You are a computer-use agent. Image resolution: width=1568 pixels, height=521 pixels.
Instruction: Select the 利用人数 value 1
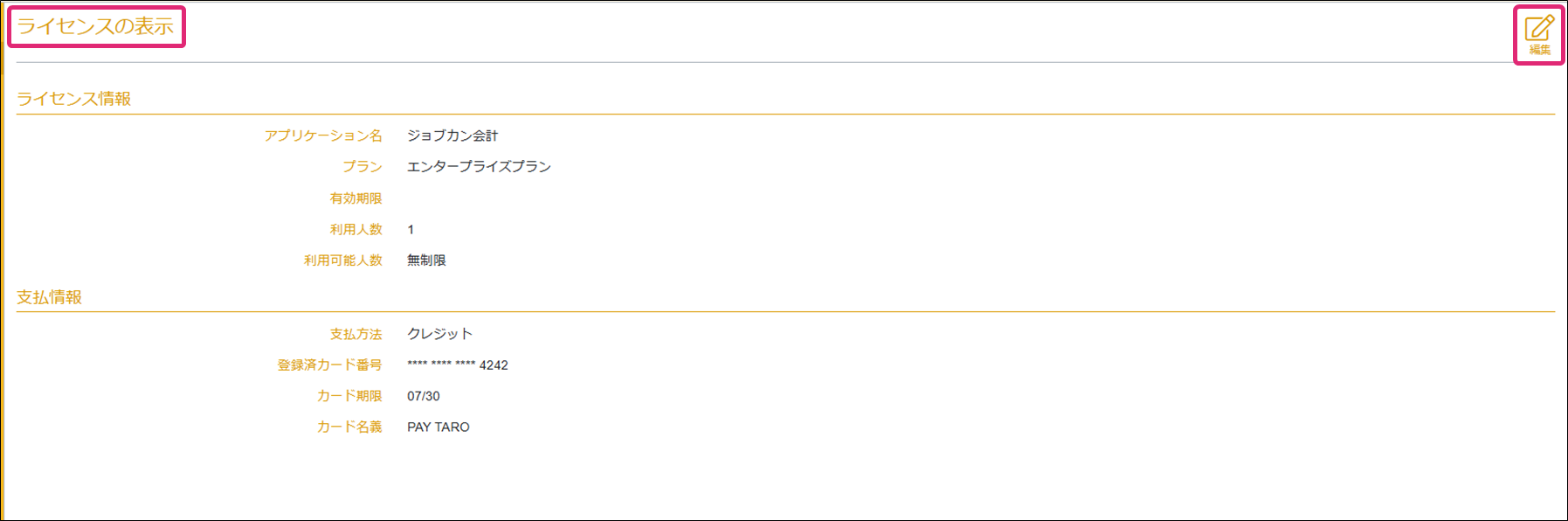click(411, 230)
